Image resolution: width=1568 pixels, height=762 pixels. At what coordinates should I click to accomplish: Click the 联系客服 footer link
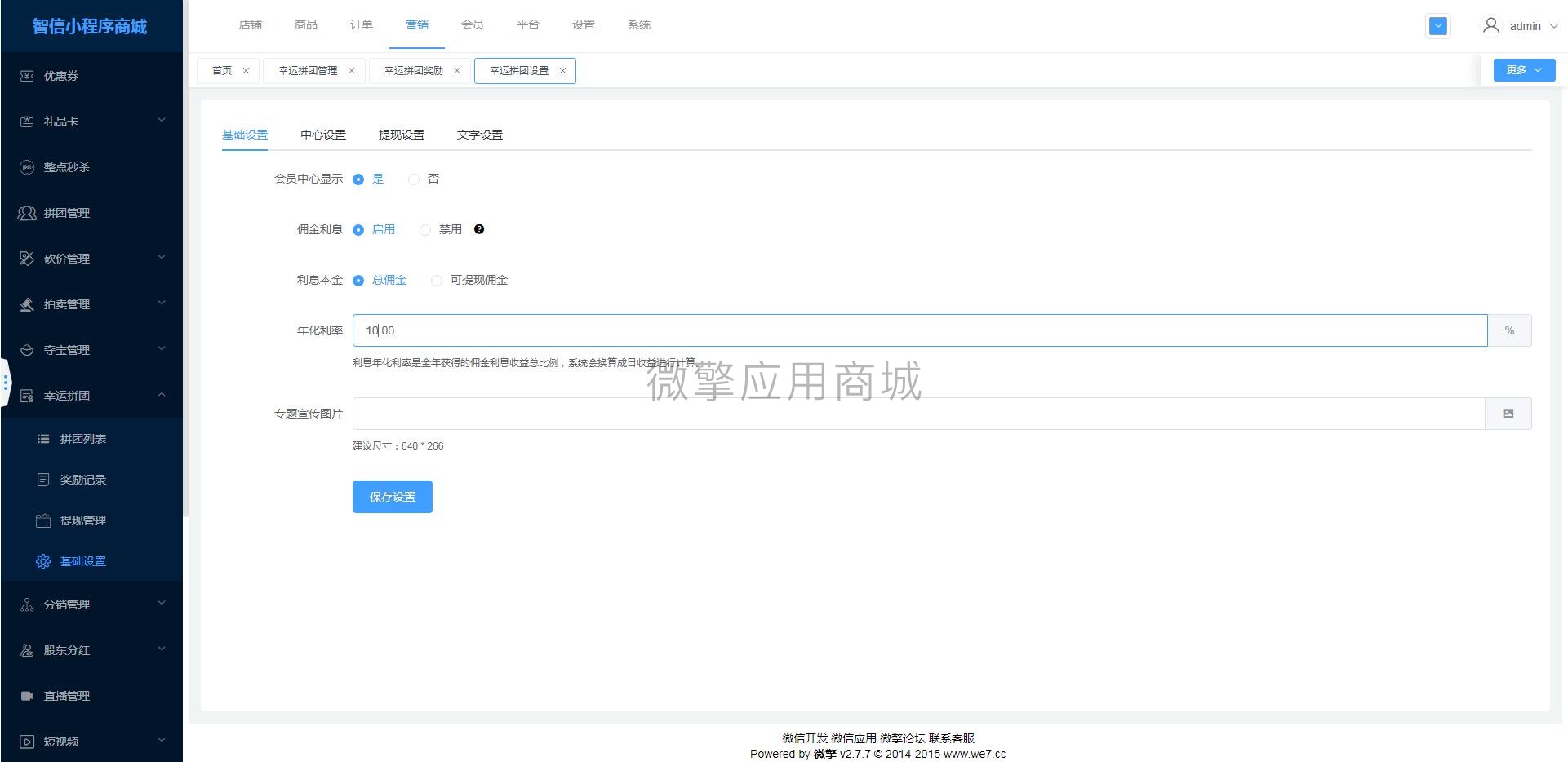(952, 739)
